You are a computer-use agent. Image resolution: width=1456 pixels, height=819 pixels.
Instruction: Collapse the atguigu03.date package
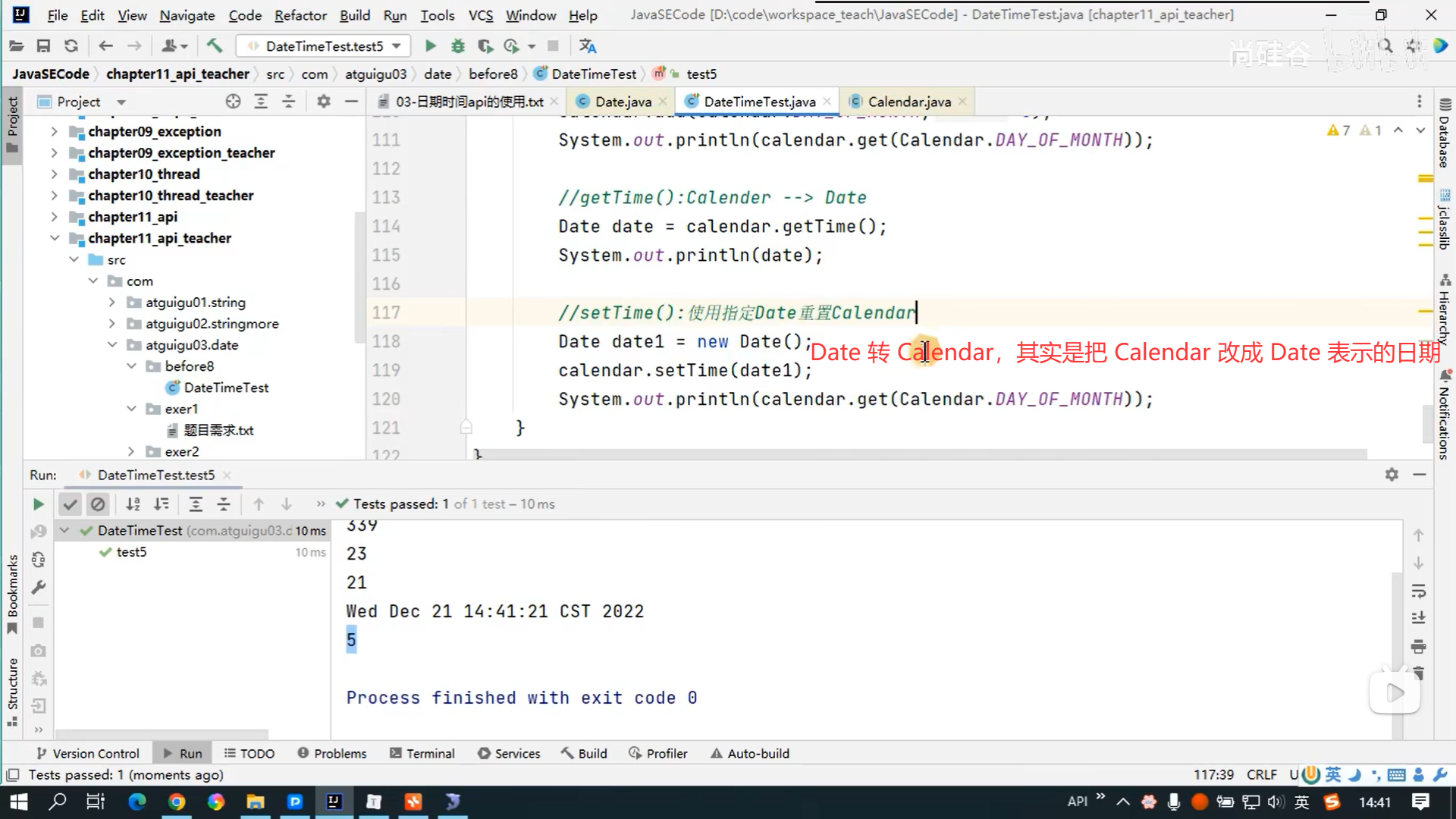point(112,345)
